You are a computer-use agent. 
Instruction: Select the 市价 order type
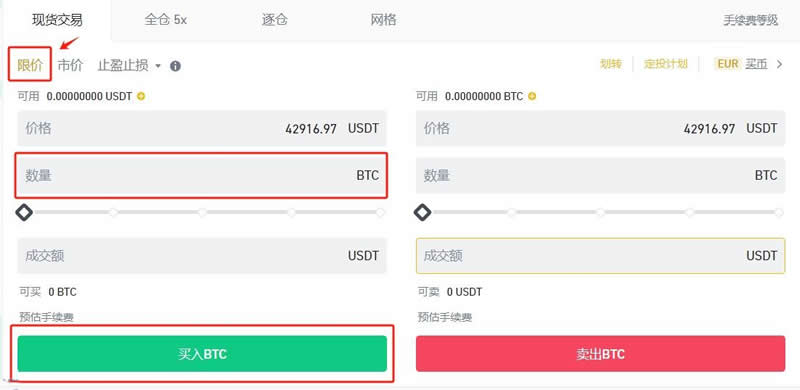70,65
